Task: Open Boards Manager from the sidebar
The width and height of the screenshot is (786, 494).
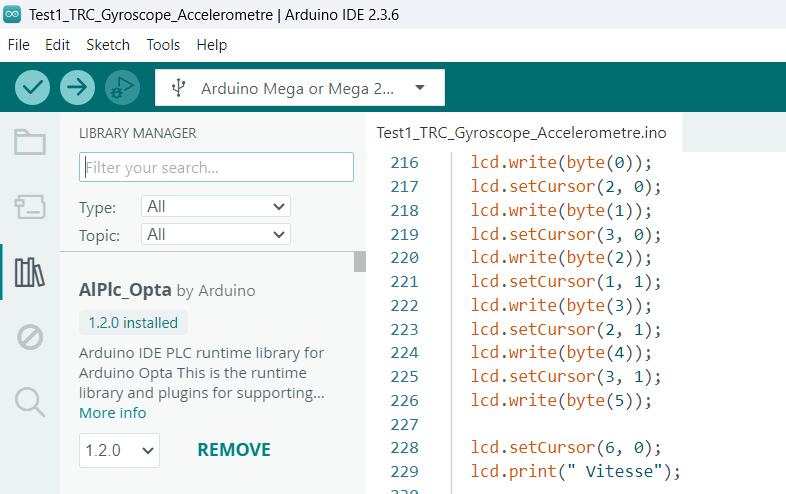Action: click(x=30, y=207)
